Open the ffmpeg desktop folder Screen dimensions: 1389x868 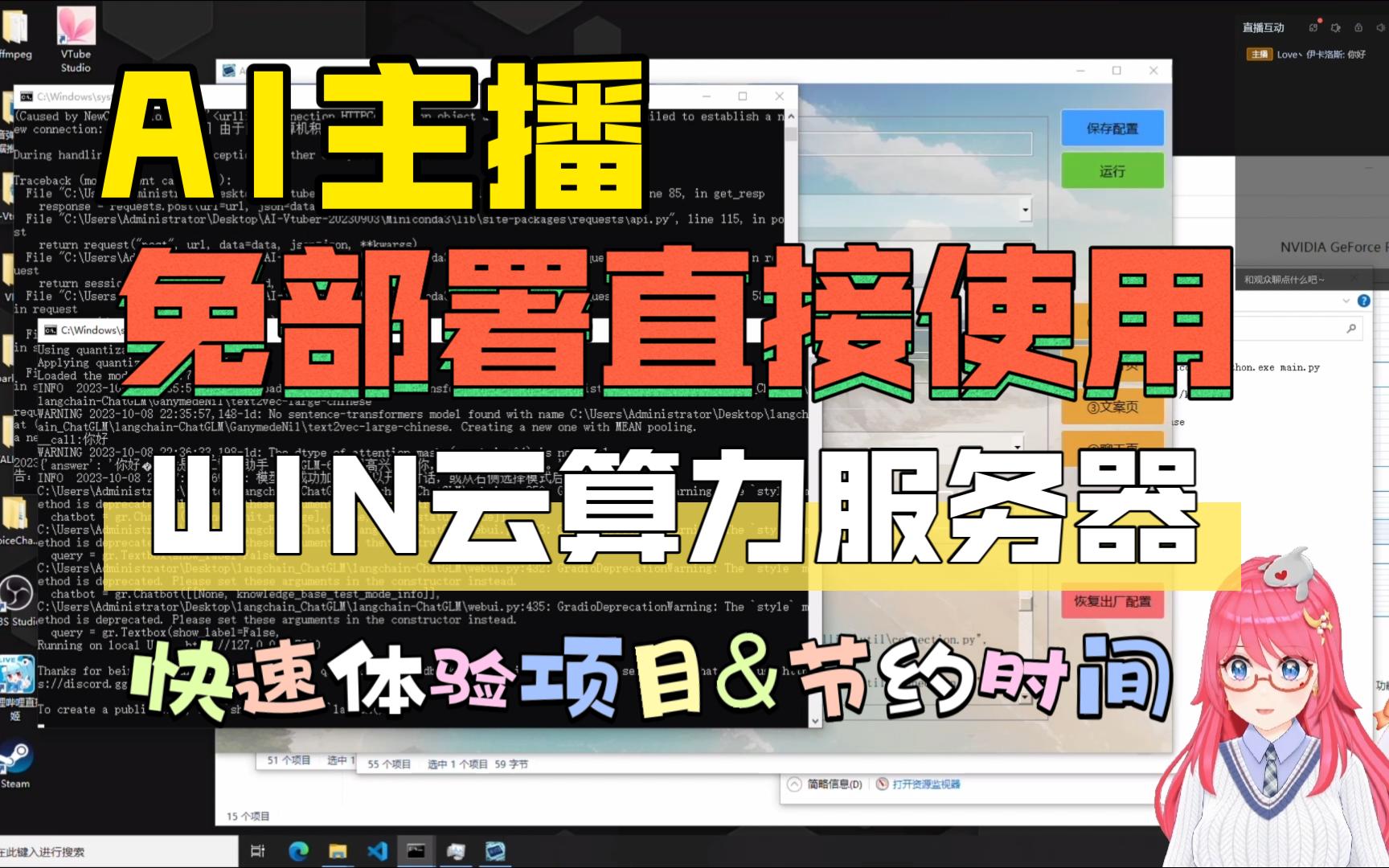[16, 34]
